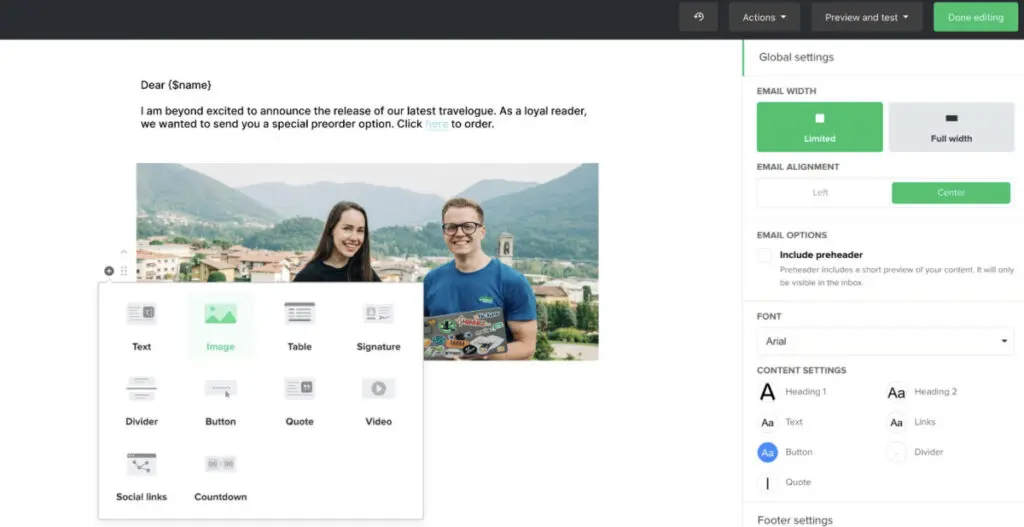Open the Global settings section

click(883, 57)
